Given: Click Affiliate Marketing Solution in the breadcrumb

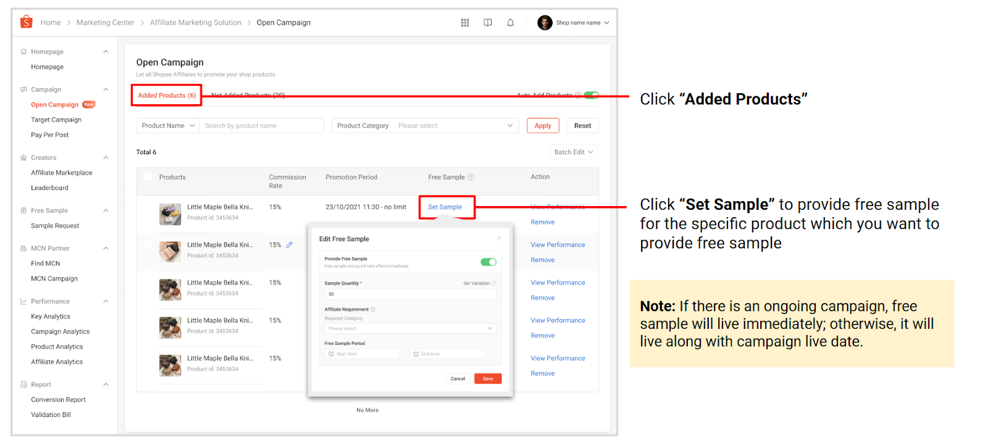Looking at the screenshot, I should coord(195,23).
